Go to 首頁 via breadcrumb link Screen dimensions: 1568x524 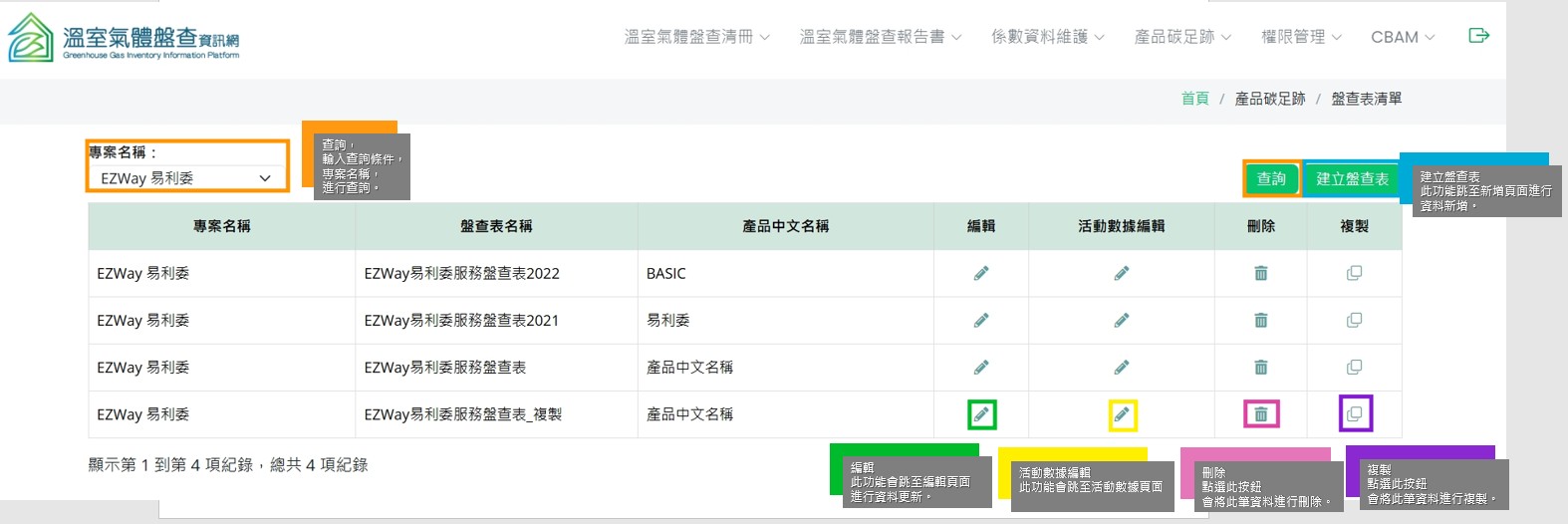pyautogui.click(x=1194, y=99)
